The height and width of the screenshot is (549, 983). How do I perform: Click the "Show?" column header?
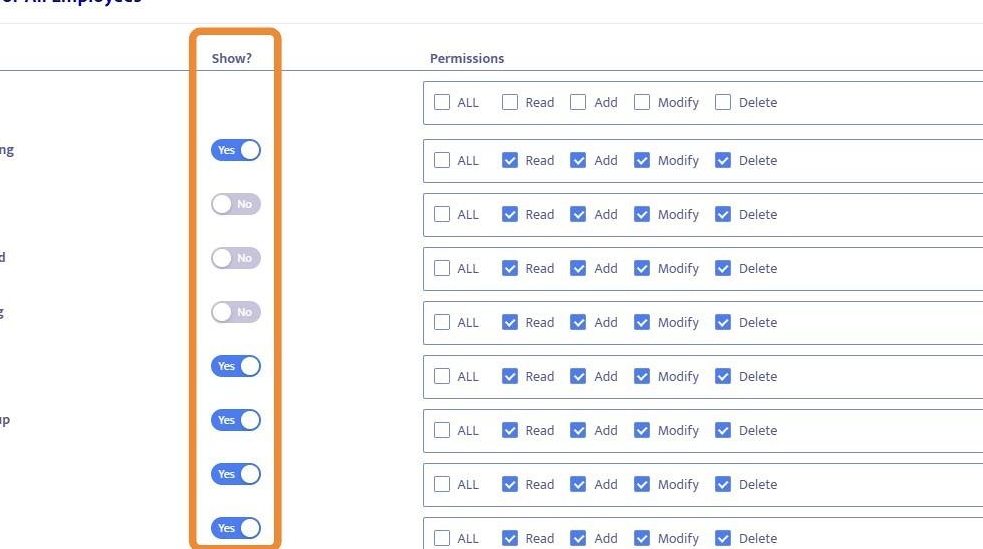(232, 58)
